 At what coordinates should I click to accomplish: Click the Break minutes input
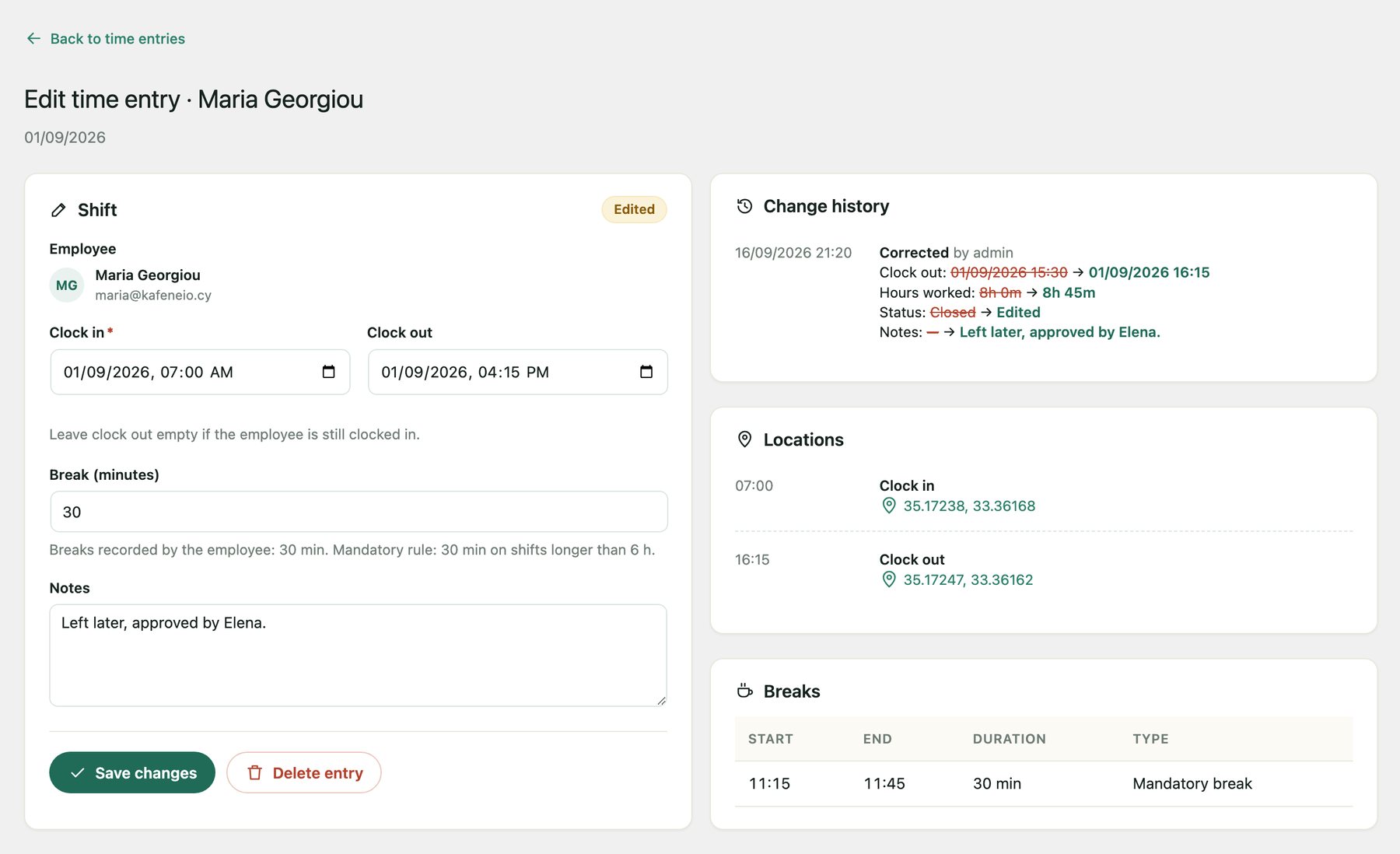tap(359, 512)
